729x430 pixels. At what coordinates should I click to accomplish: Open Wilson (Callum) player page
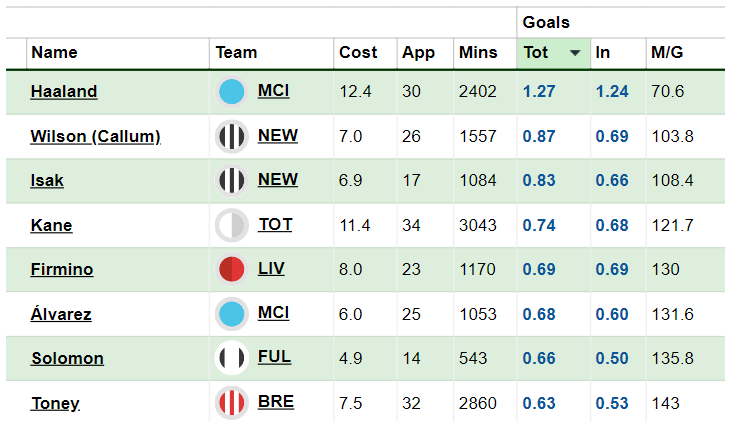95,136
